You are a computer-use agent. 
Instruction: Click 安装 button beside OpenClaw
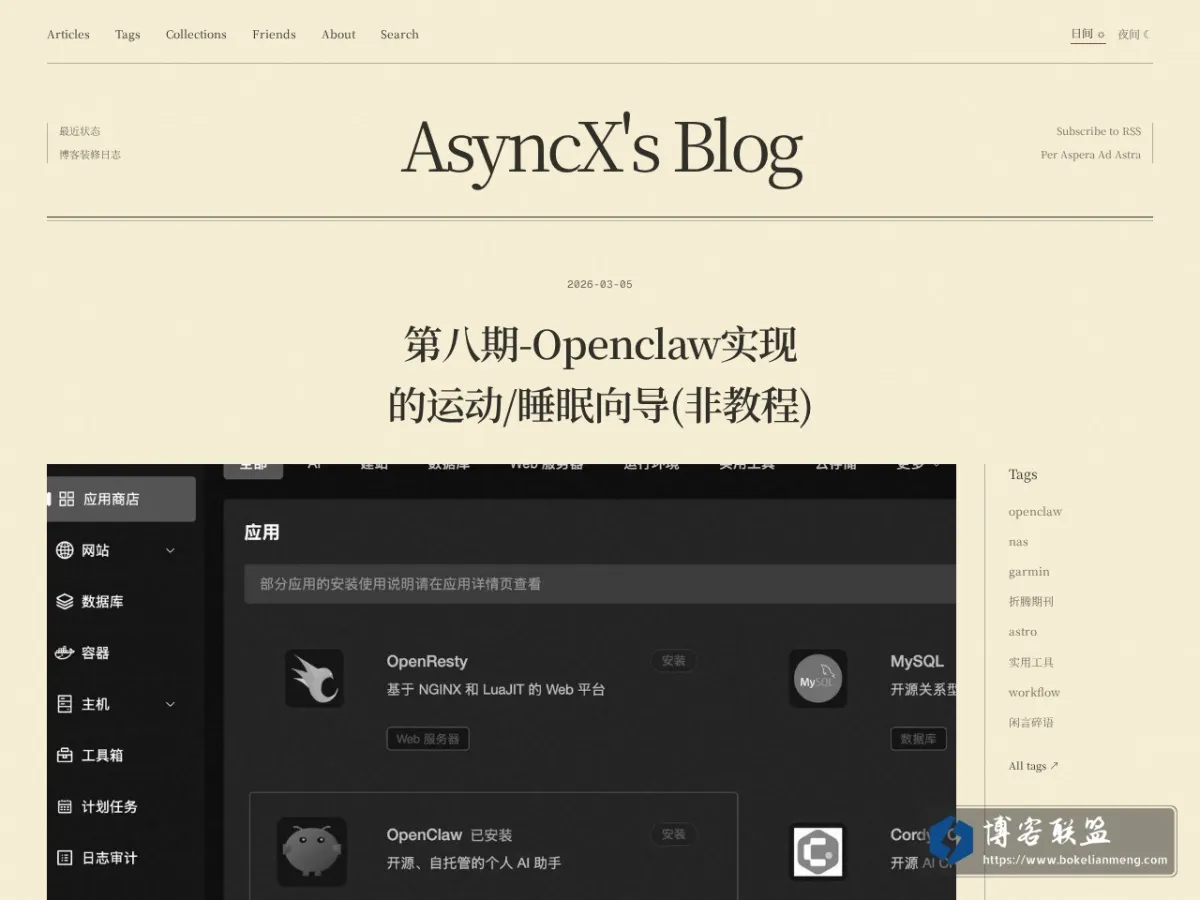pos(674,834)
